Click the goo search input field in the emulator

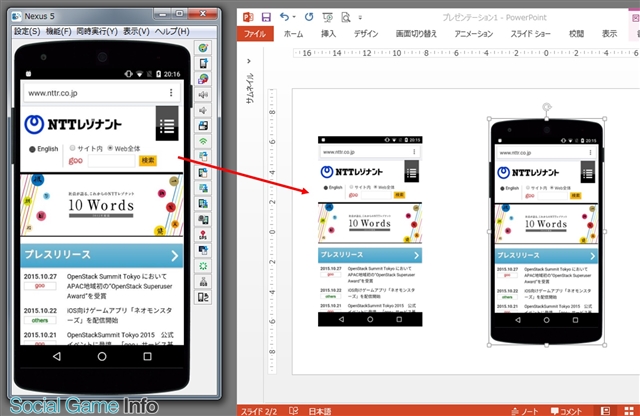[x=111, y=161]
